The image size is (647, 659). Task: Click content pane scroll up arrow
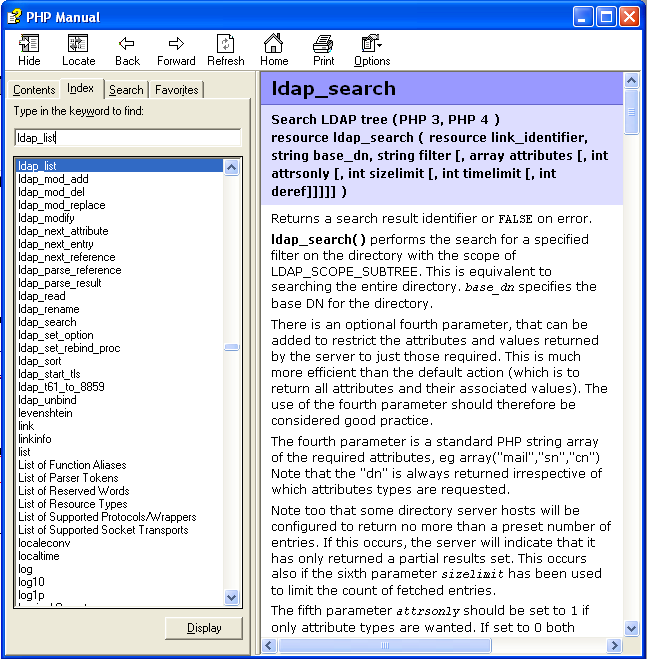pyautogui.click(x=631, y=80)
